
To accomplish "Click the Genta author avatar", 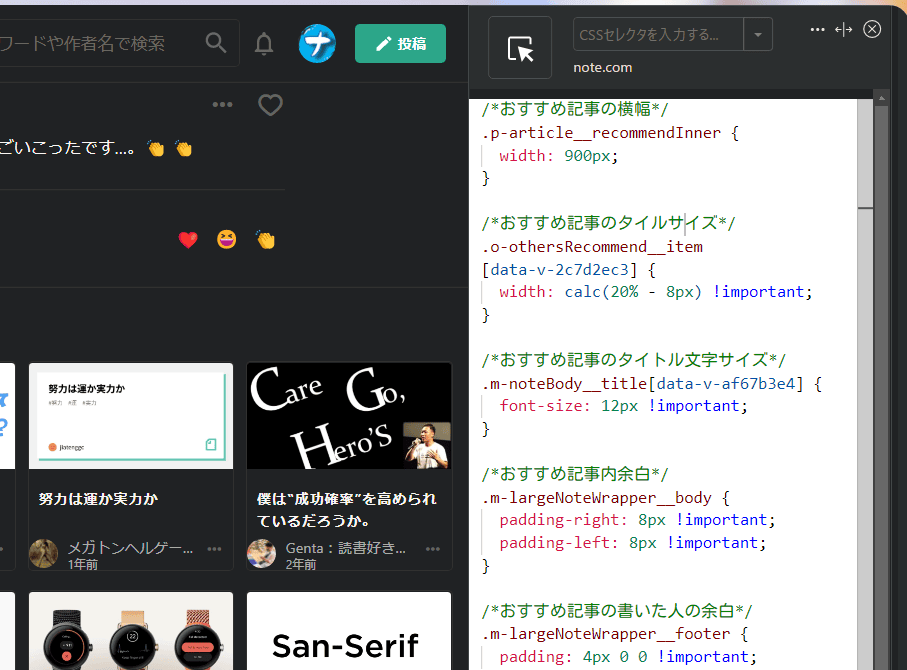I will tap(261, 554).
